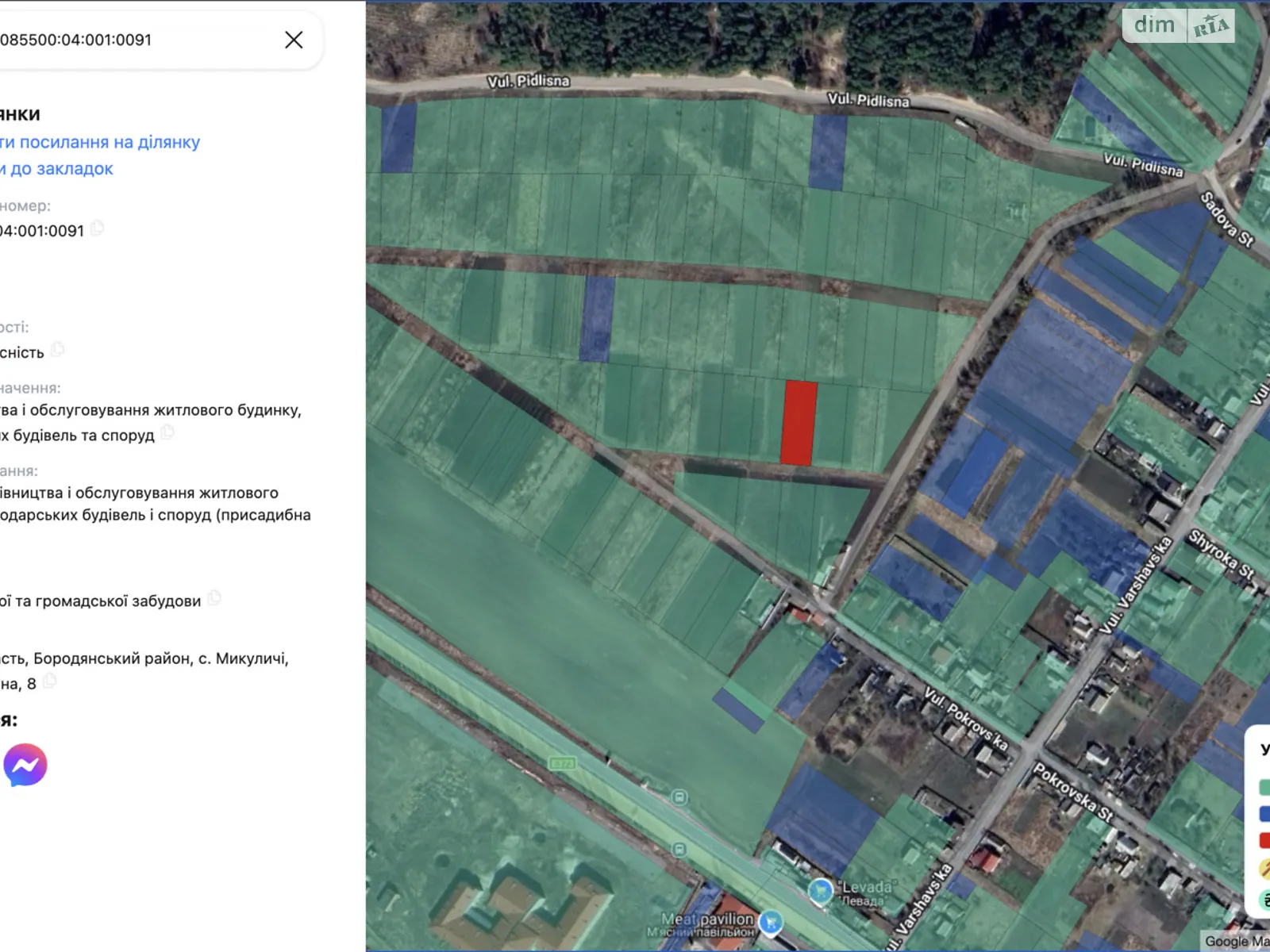Click the green legend color swatch

coord(1264,787)
